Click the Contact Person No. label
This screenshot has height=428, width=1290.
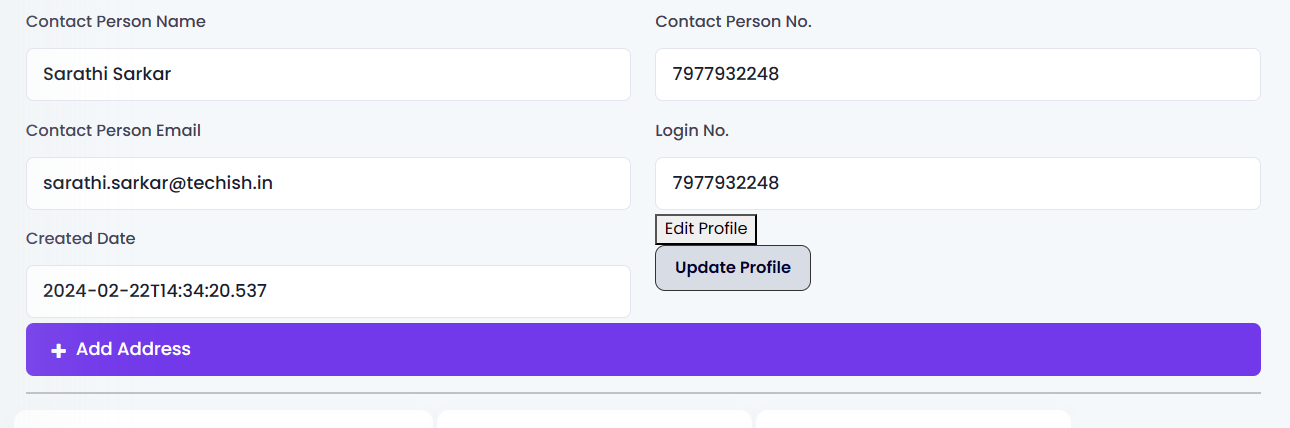click(733, 22)
